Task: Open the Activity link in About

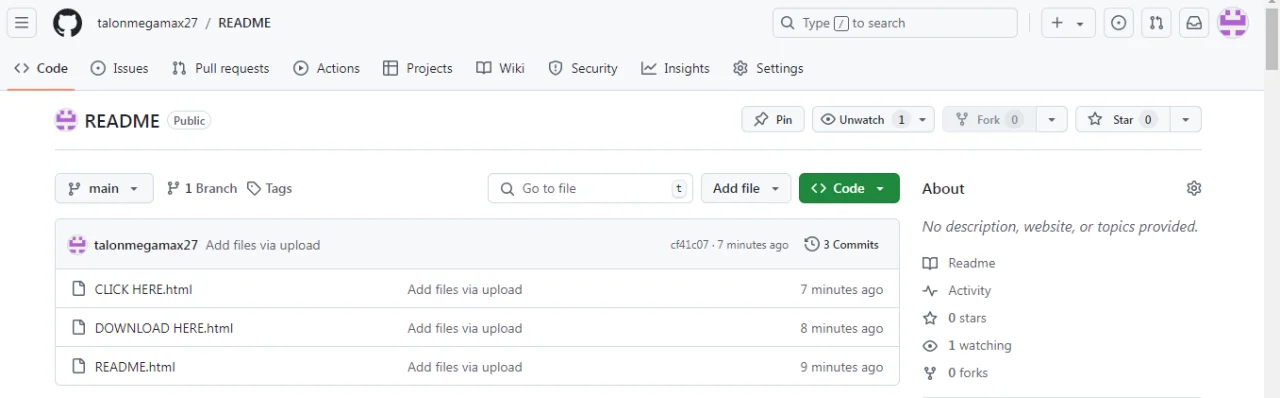Action: (957, 291)
